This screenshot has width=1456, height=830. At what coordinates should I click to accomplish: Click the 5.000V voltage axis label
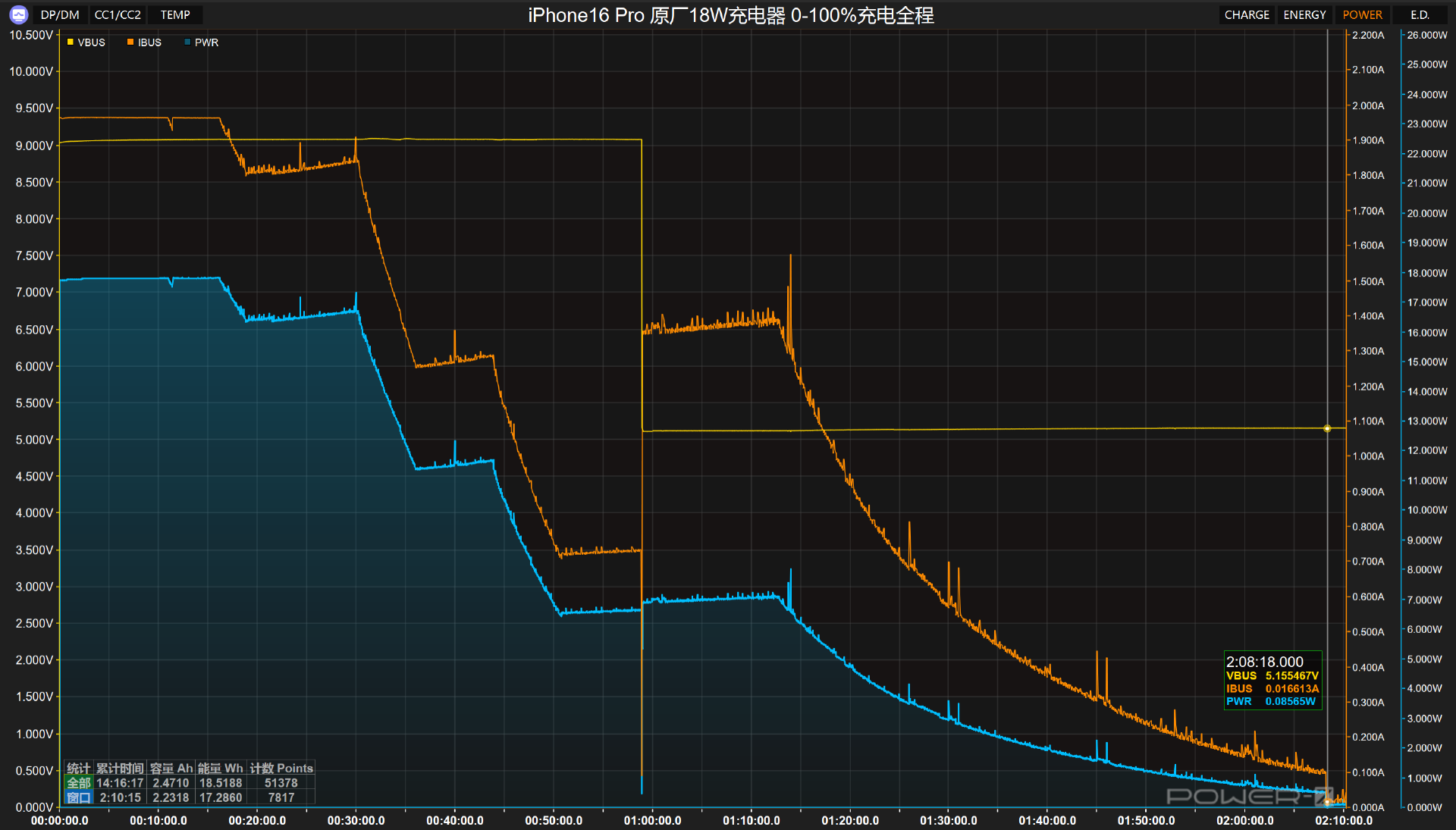point(33,440)
